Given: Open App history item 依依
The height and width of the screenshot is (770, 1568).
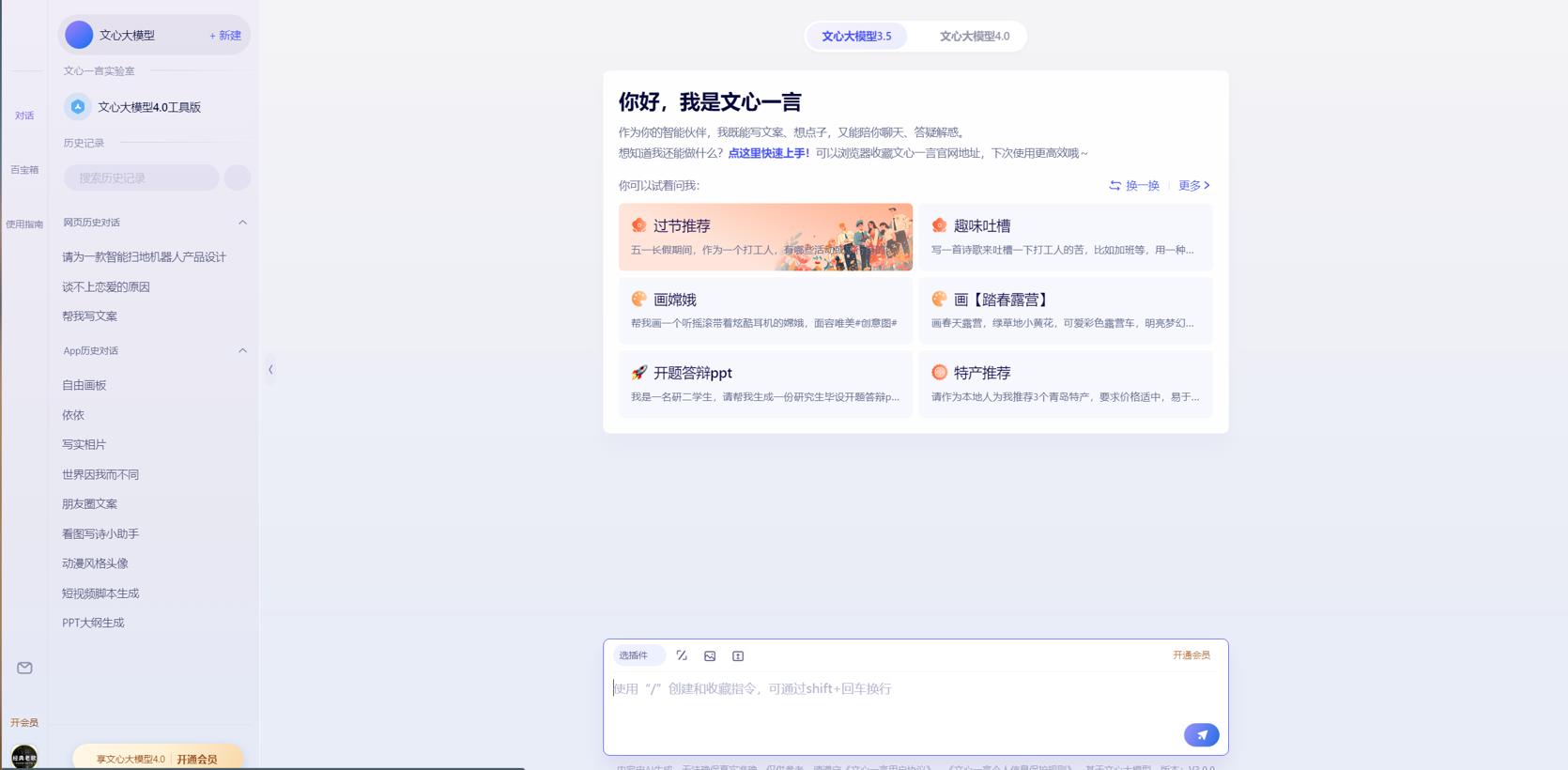Looking at the screenshot, I should click(73, 415).
